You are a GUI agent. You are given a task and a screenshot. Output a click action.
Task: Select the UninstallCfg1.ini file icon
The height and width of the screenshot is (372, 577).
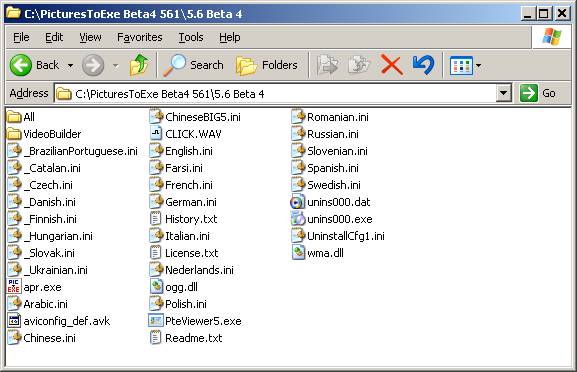pos(298,235)
